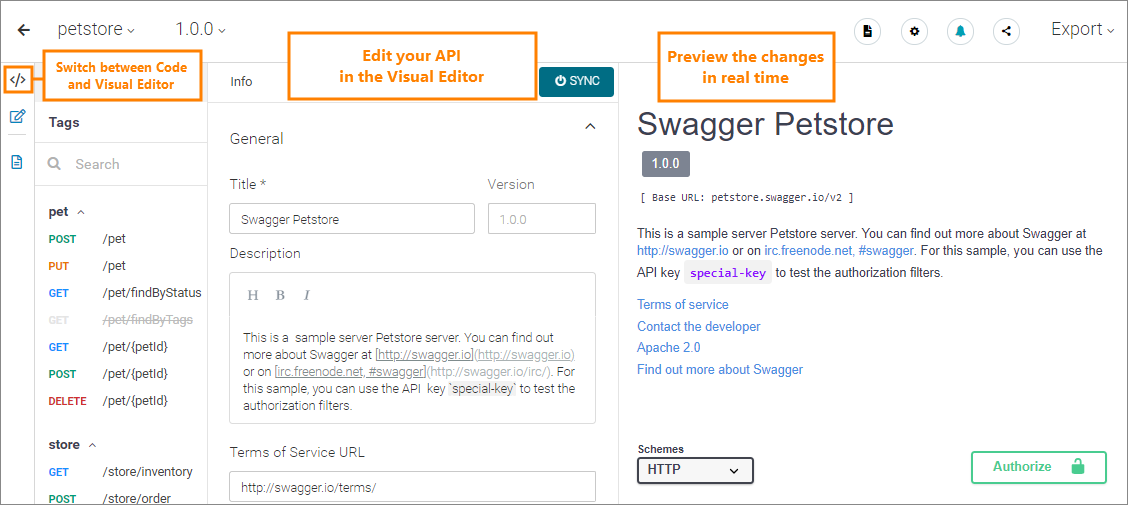
Task: Click the Authorize button
Action: 1038,467
